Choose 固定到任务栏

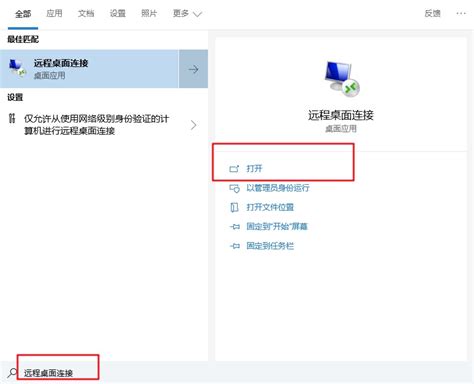(x=270, y=246)
